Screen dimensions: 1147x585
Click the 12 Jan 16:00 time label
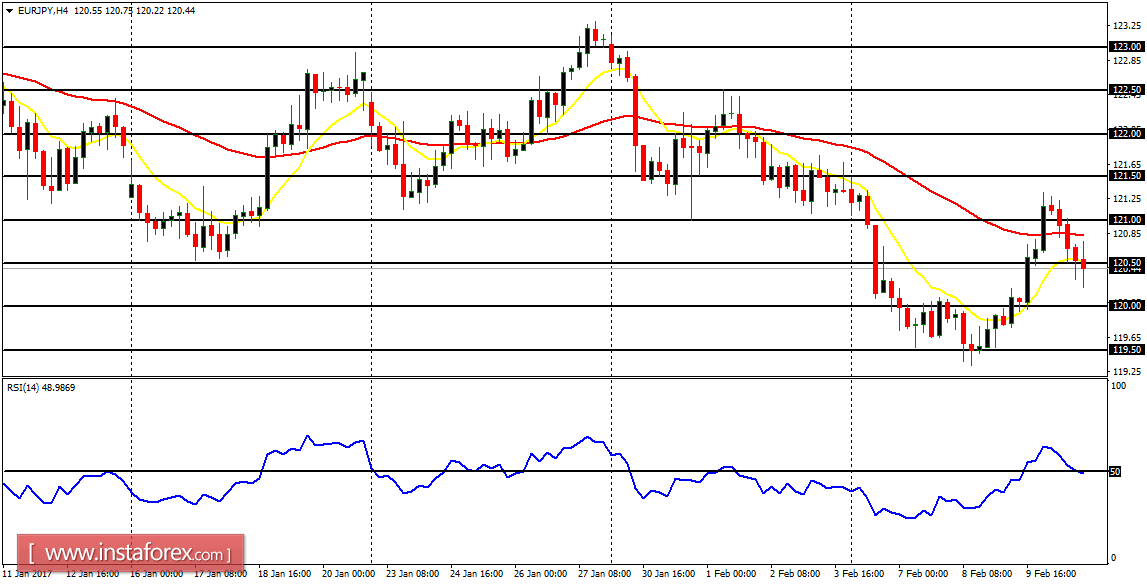(x=92, y=575)
